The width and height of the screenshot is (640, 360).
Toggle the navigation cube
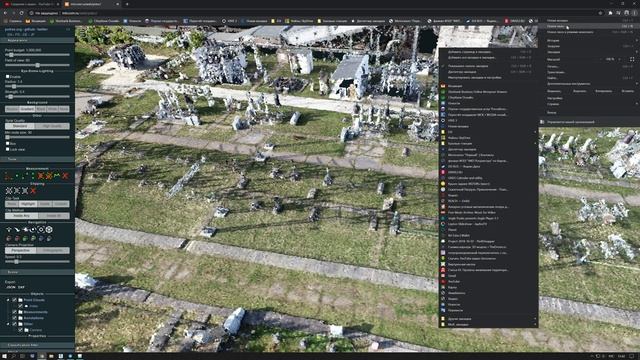(x=49, y=229)
